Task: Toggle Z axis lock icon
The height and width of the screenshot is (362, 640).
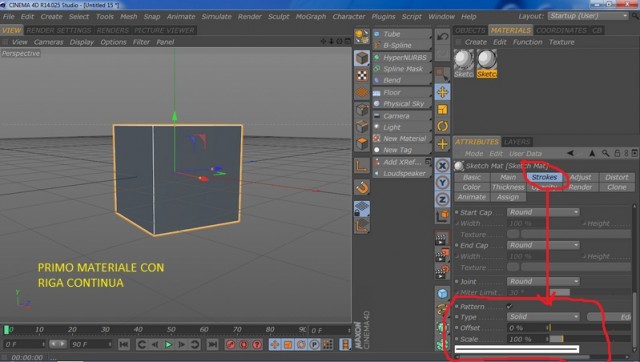Action: 442,200
